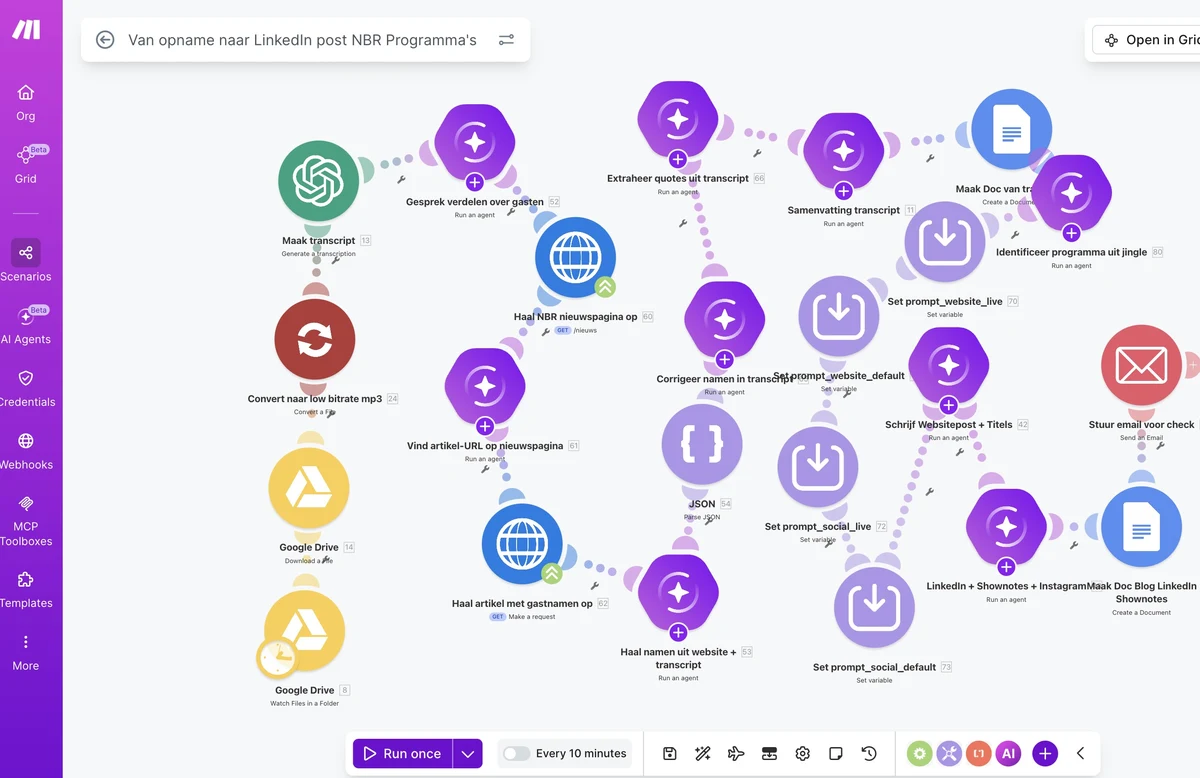Select the Convert naar low bitrate mp3 module
Viewport: 1200px width, 778px height.
(315, 341)
